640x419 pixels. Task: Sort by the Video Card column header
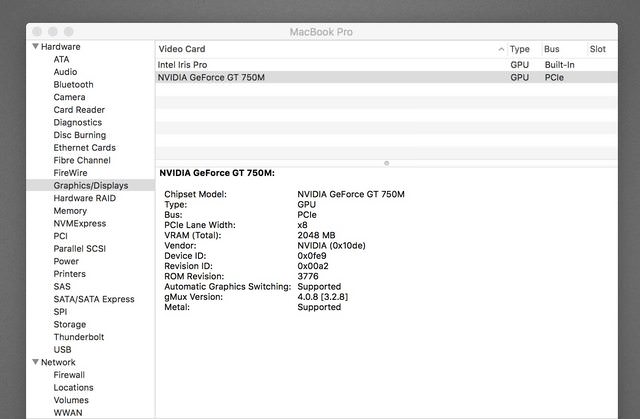pyautogui.click(x=182, y=49)
